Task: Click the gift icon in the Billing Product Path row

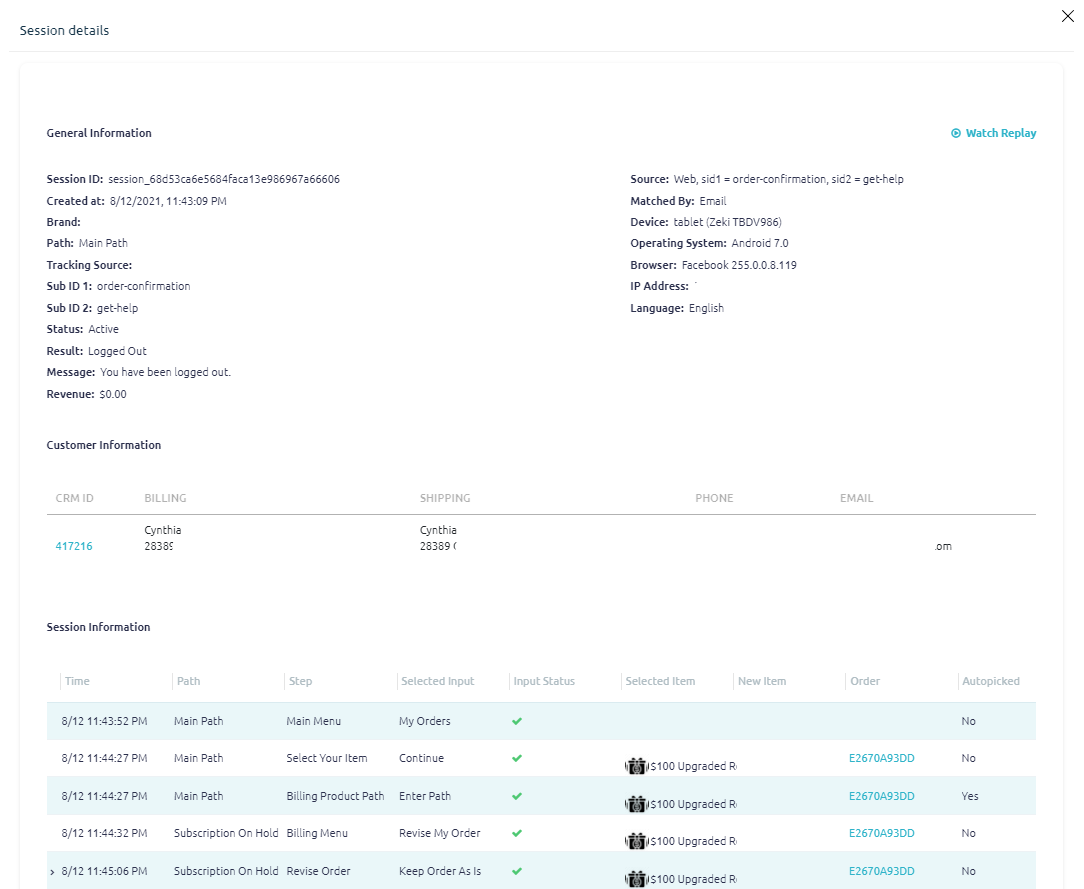Action: click(637, 803)
